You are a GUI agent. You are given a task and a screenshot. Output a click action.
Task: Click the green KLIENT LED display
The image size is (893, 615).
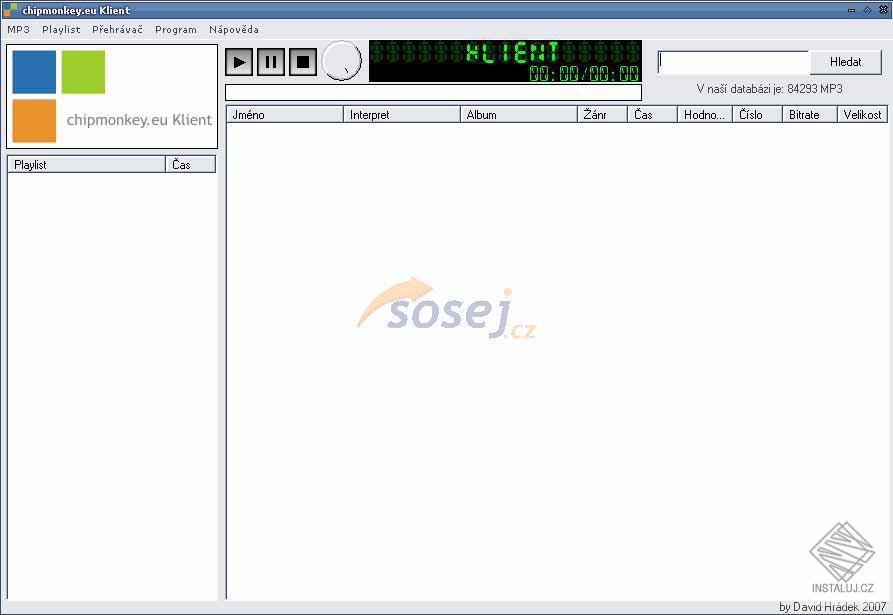[505, 61]
